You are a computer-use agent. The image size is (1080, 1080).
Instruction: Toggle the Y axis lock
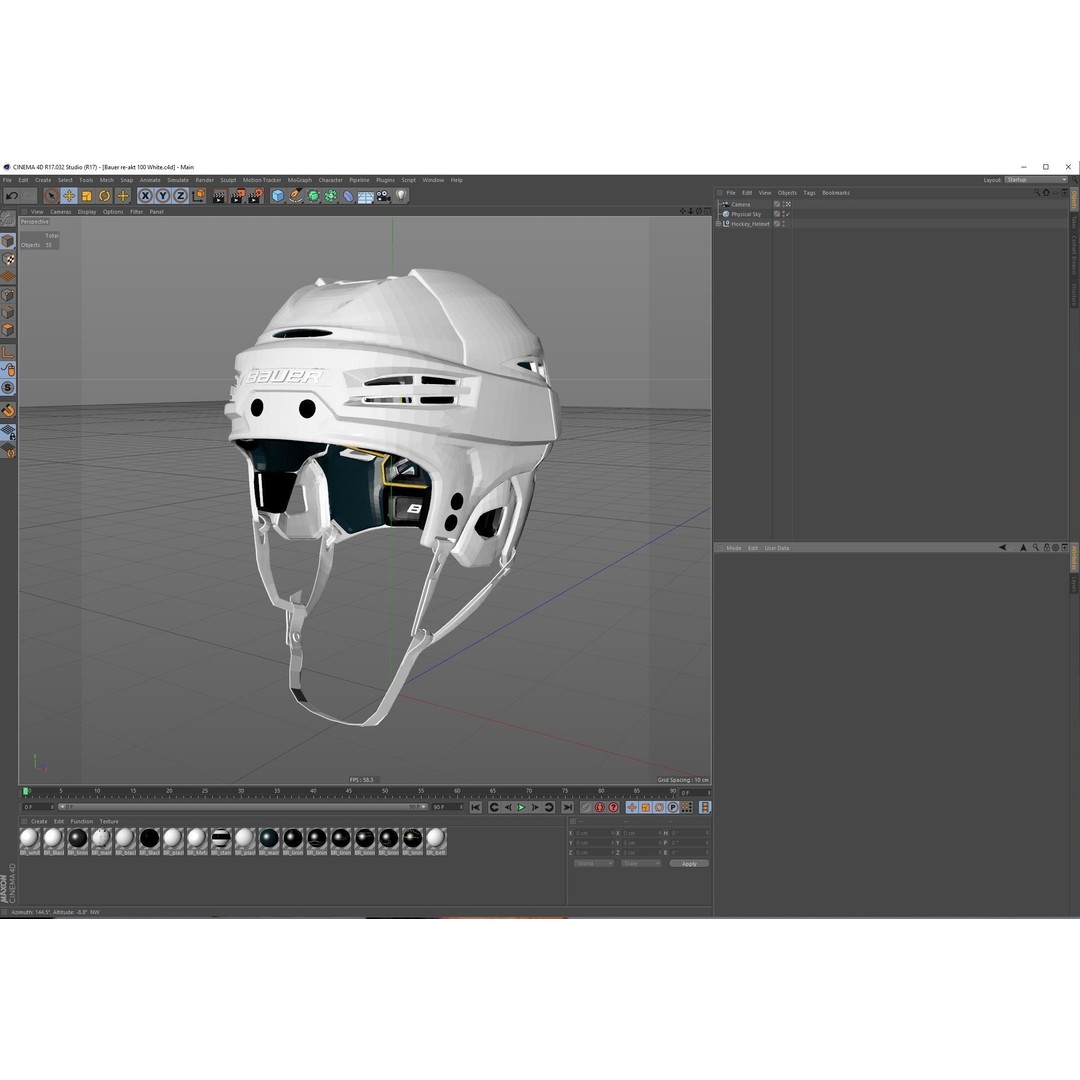point(163,196)
